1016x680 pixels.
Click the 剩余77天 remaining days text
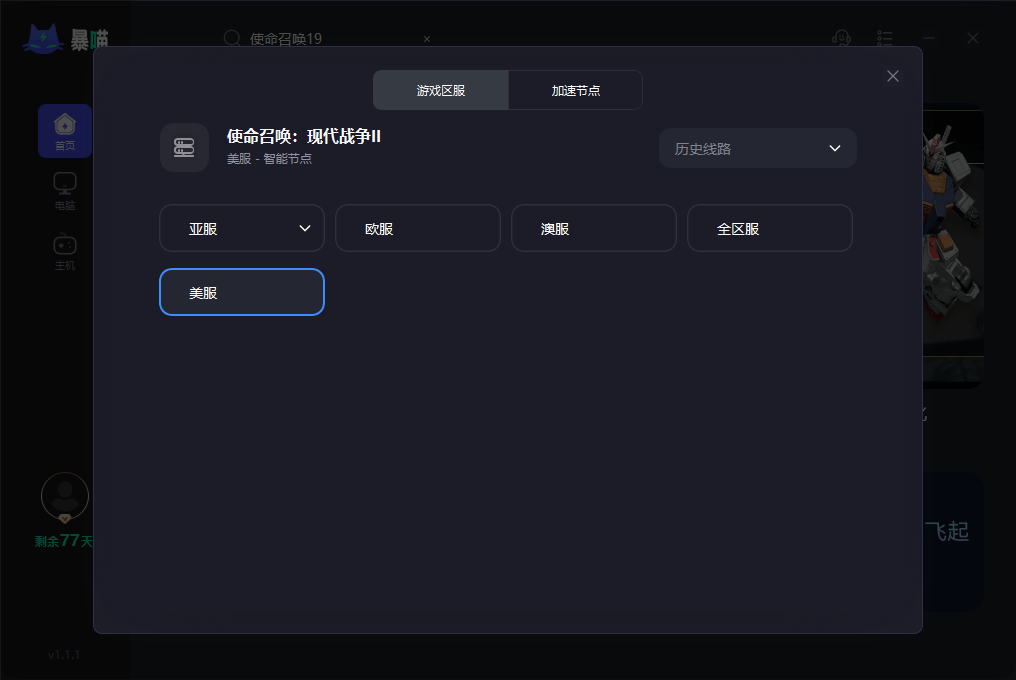(x=64, y=541)
